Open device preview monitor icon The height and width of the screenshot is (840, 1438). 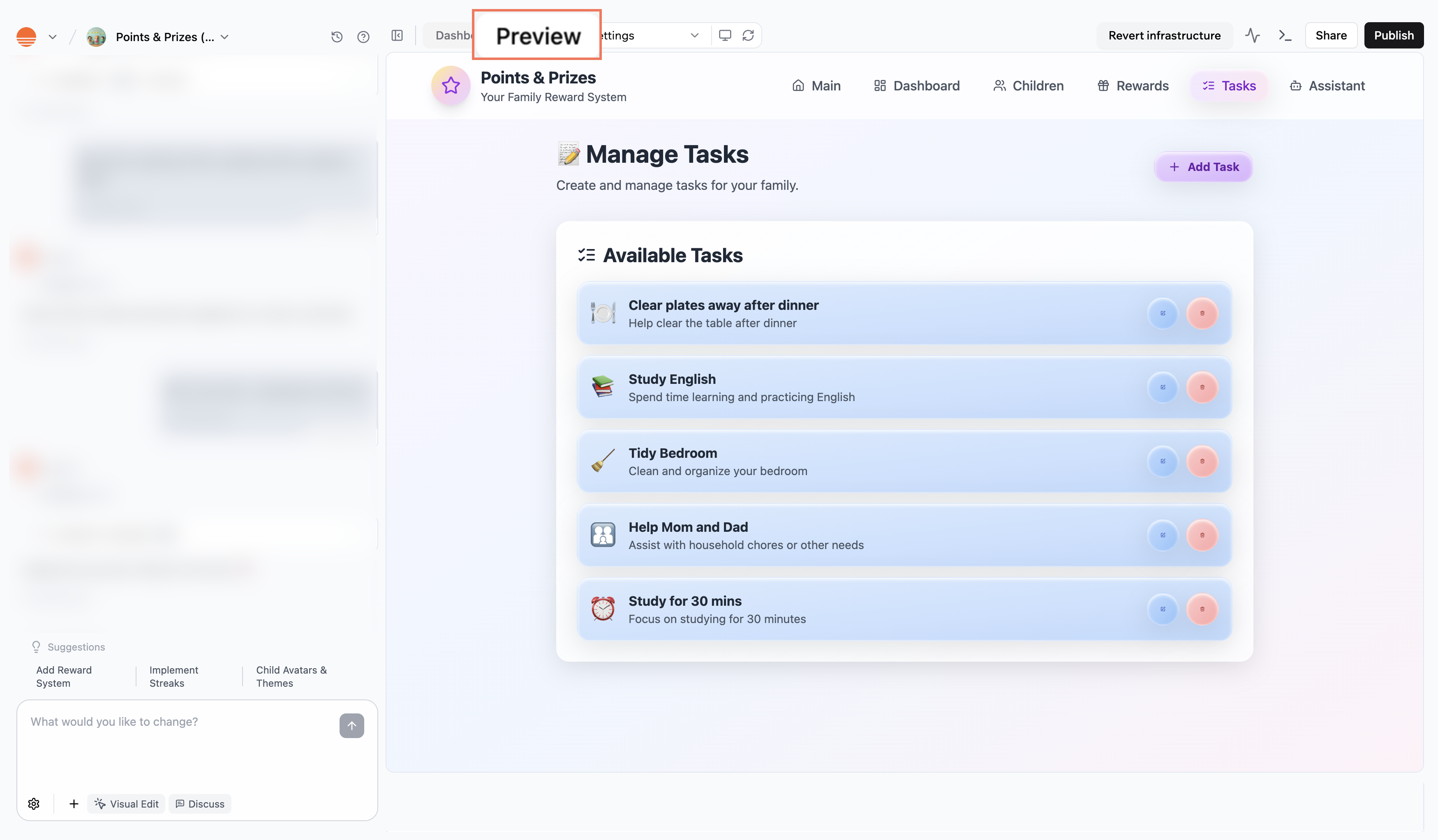point(725,35)
